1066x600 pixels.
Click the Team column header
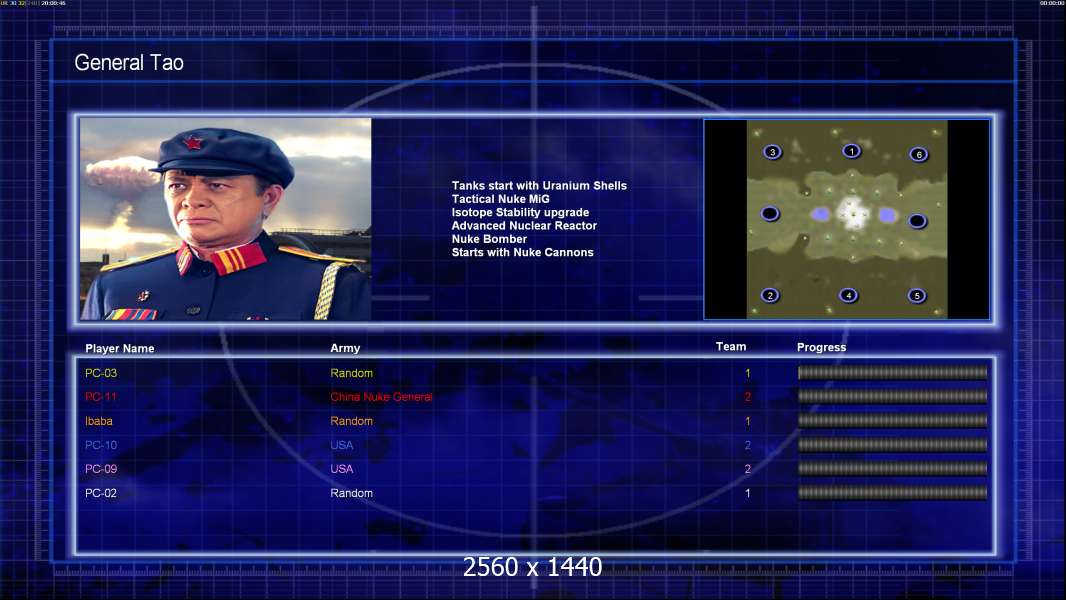(731, 347)
